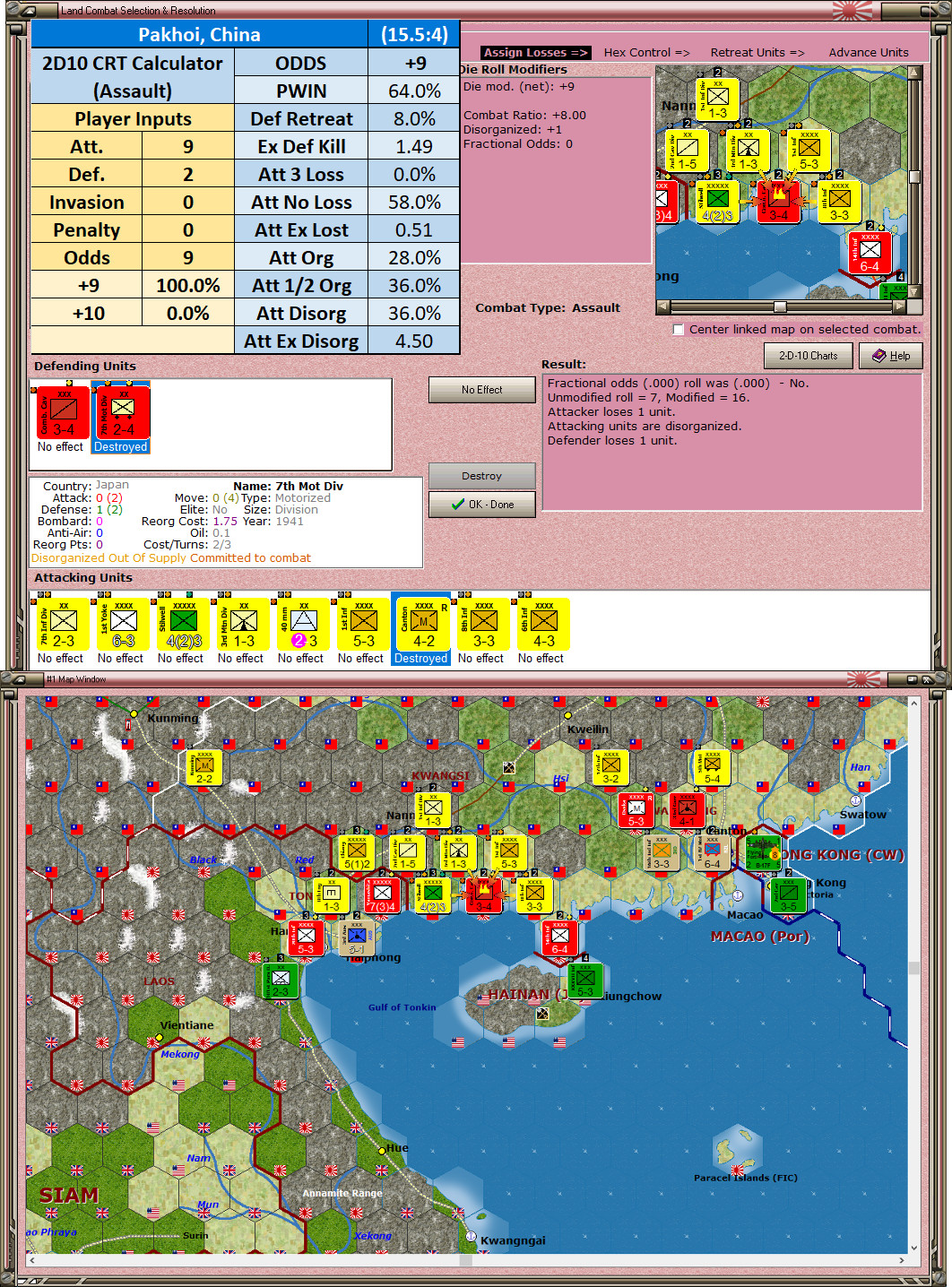The height and width of the screenshot is (1287, 952).
Task: Select the yellow 5-4 unit on main map
Action: (712, 767)
